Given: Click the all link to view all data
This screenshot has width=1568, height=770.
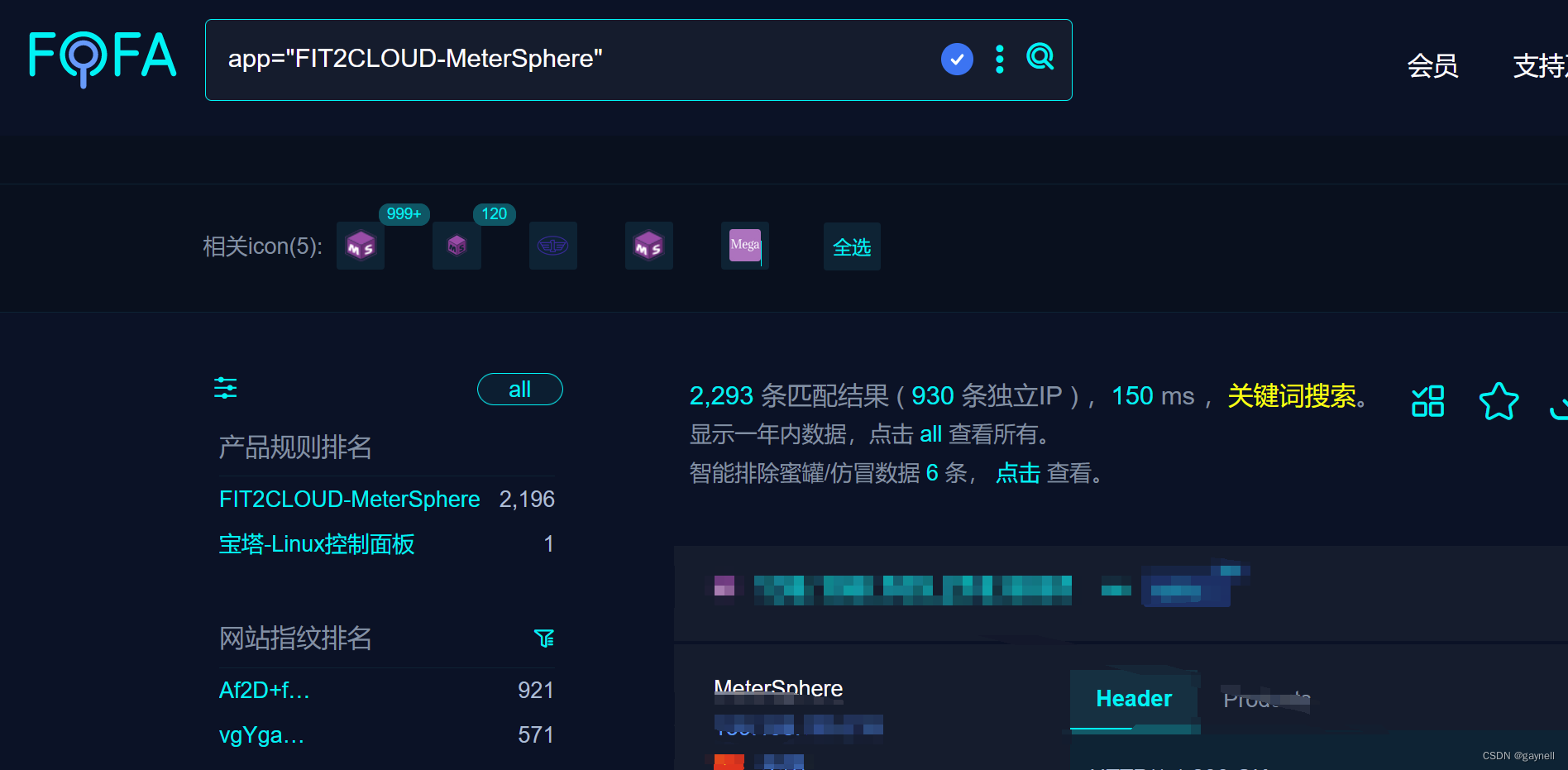Looking at the screenshot, I should tap(930, 434).
